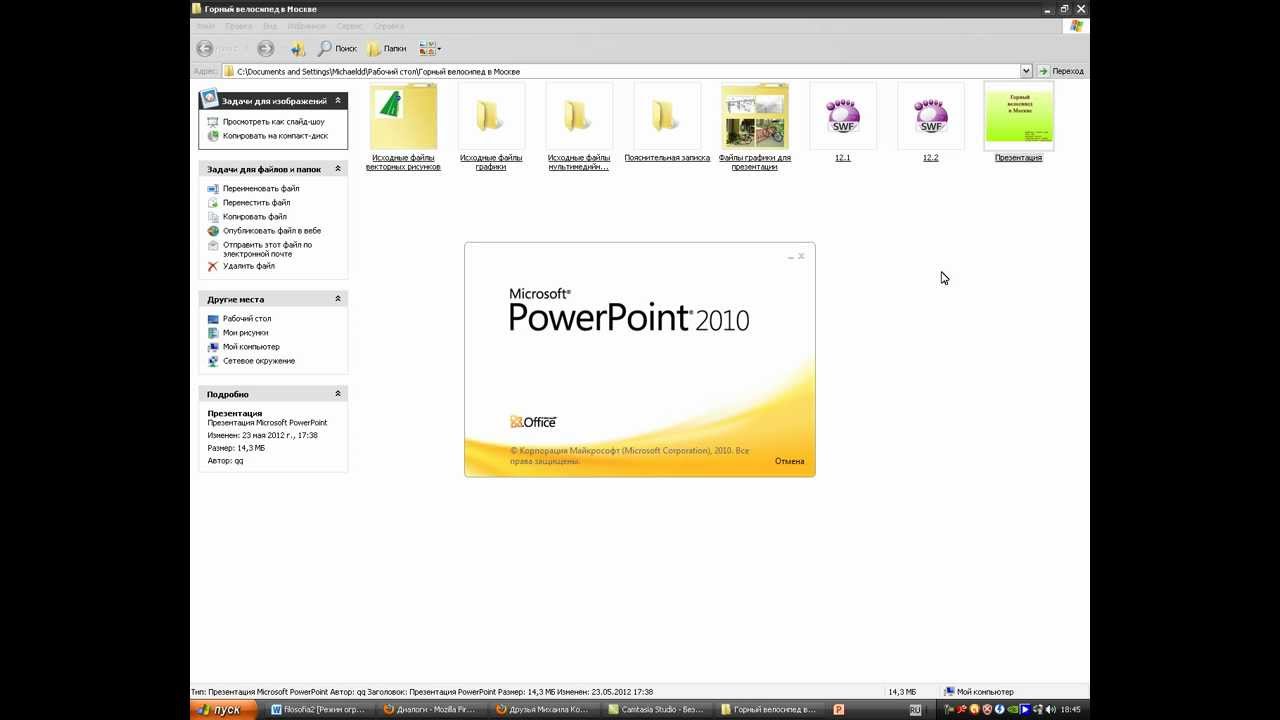The width and height of the screenshot is (1280, 720).
Task: Toggle the Папки folders pane
Action: coord(387,48)
